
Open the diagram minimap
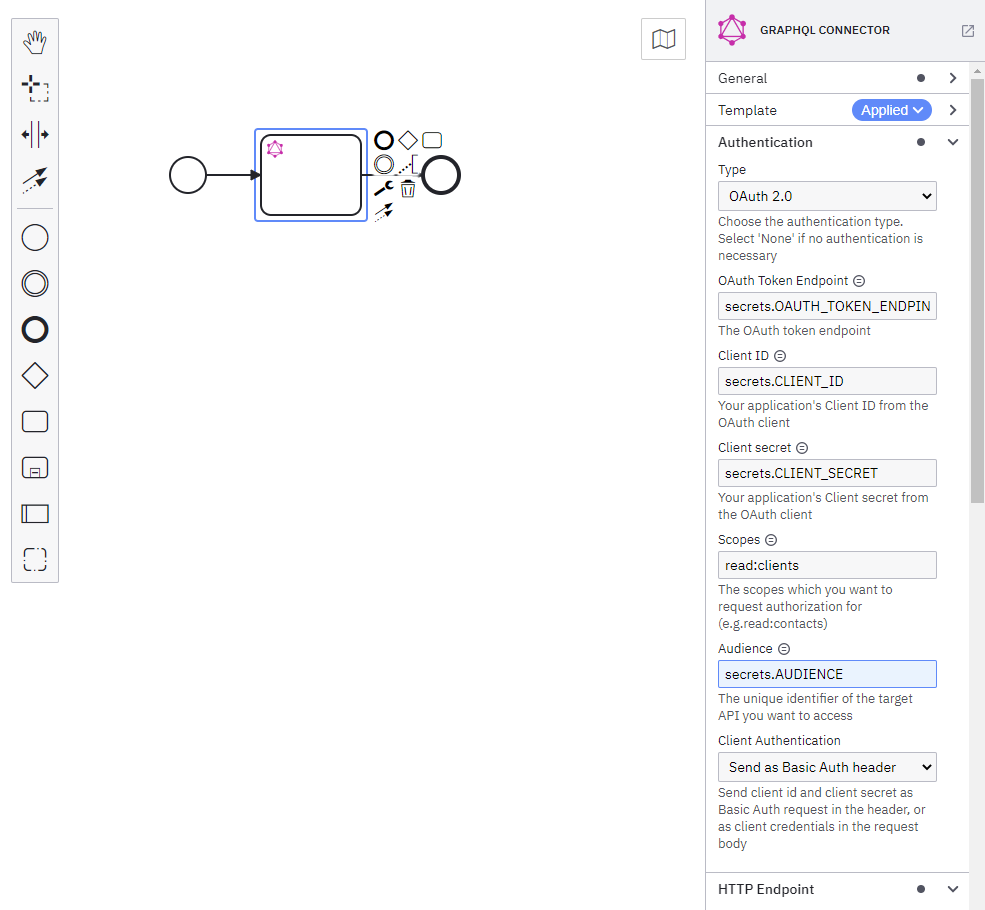click(663, 38)
